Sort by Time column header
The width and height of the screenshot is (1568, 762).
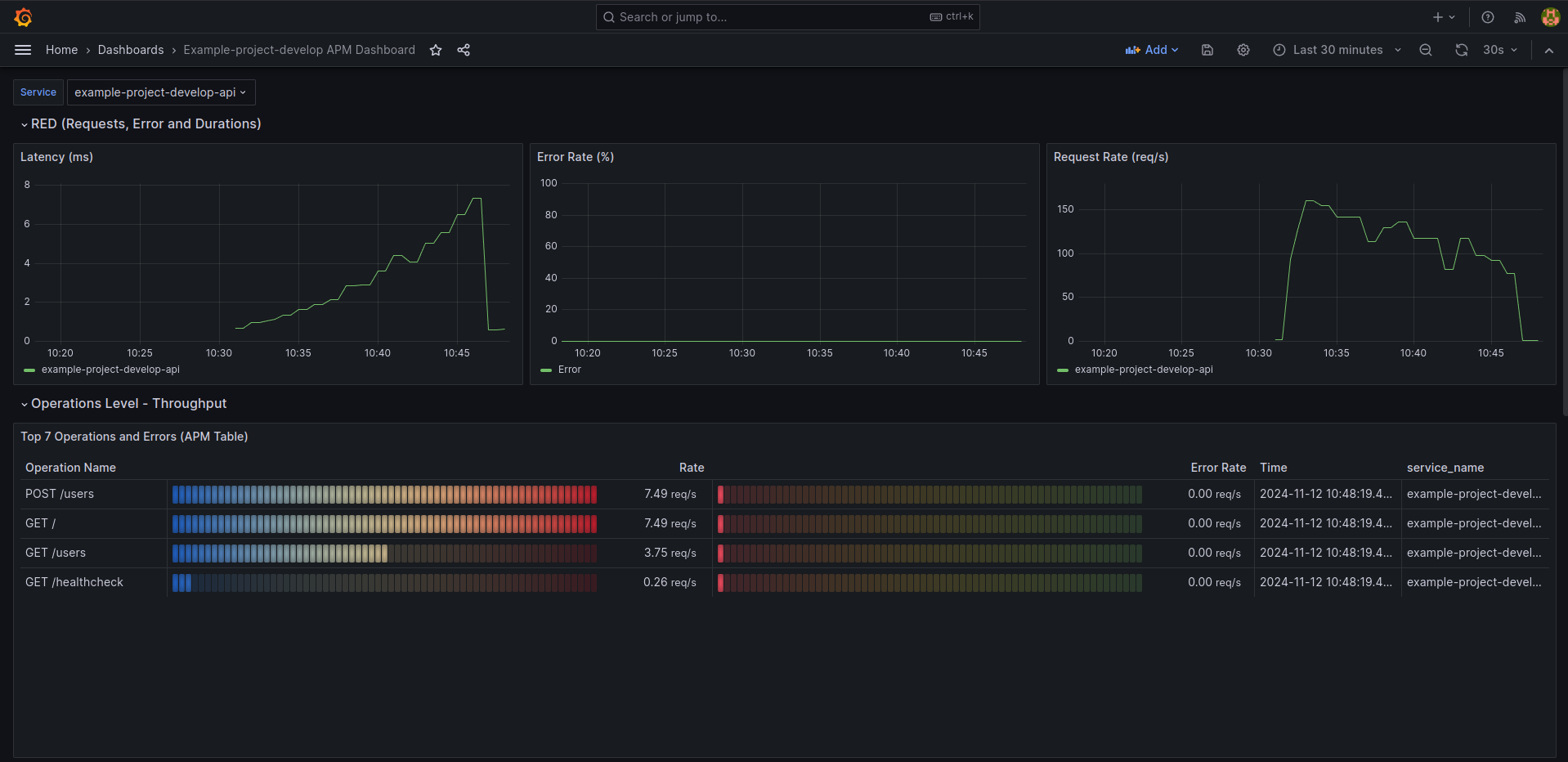click(1273, 468)
